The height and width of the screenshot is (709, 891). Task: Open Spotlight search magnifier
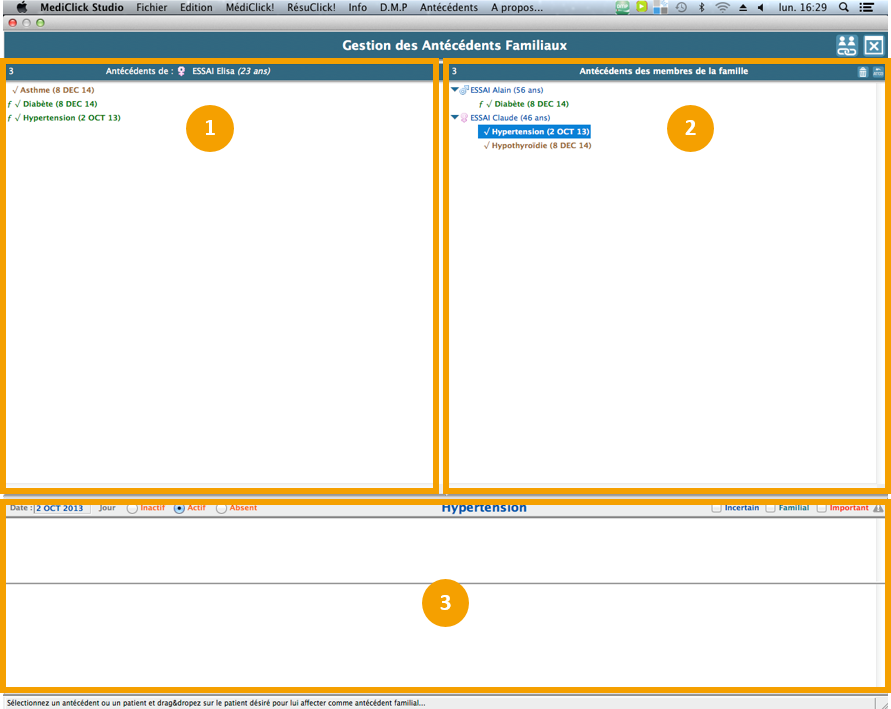843,7
